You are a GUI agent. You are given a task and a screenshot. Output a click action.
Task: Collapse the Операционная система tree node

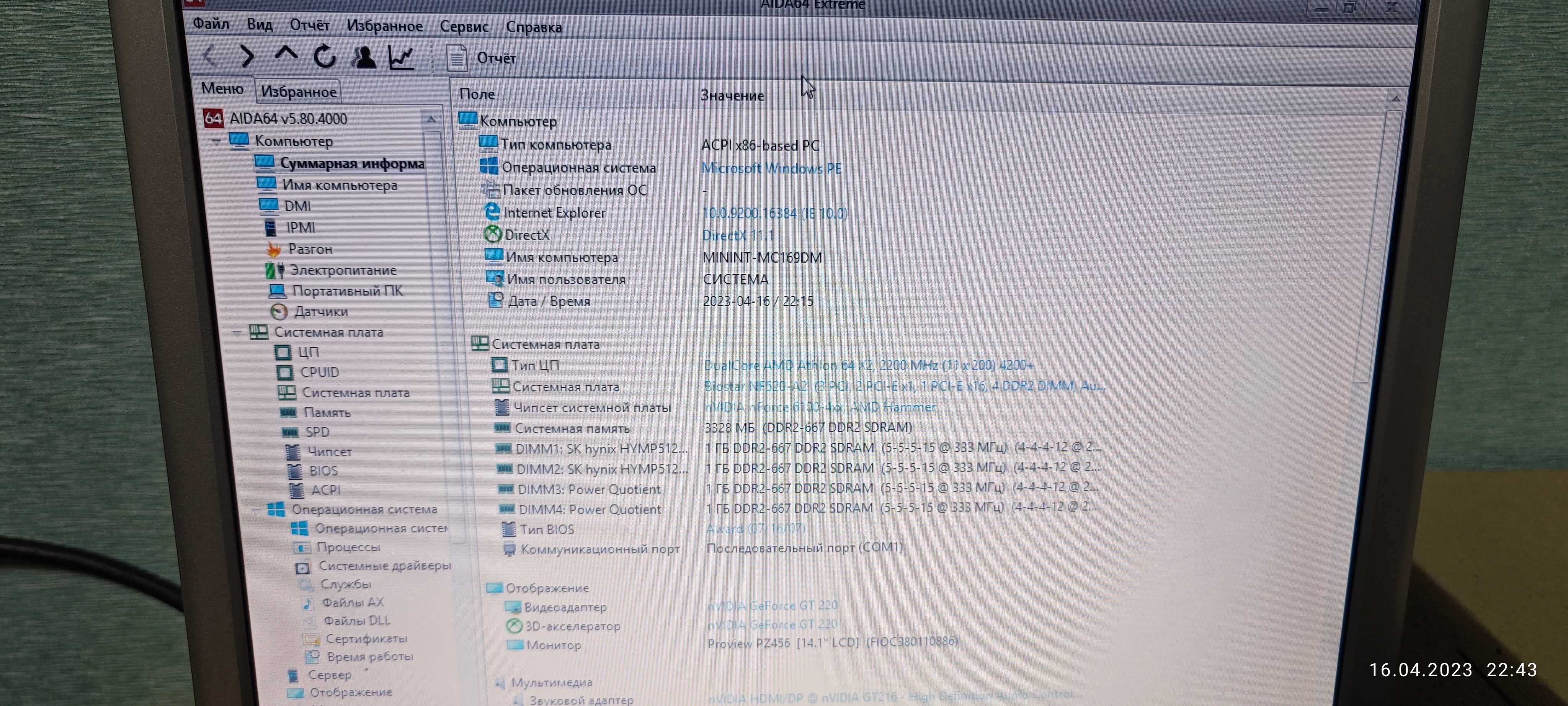256,510
